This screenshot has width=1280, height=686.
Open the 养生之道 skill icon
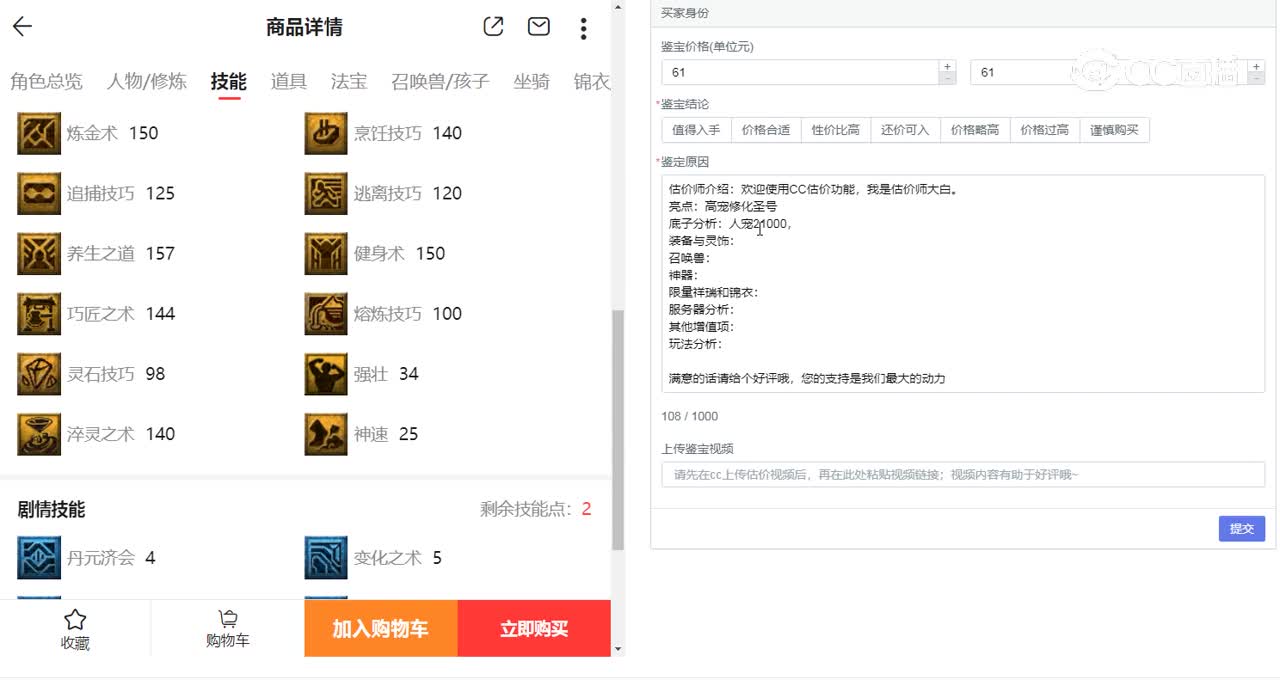(38, 253)
